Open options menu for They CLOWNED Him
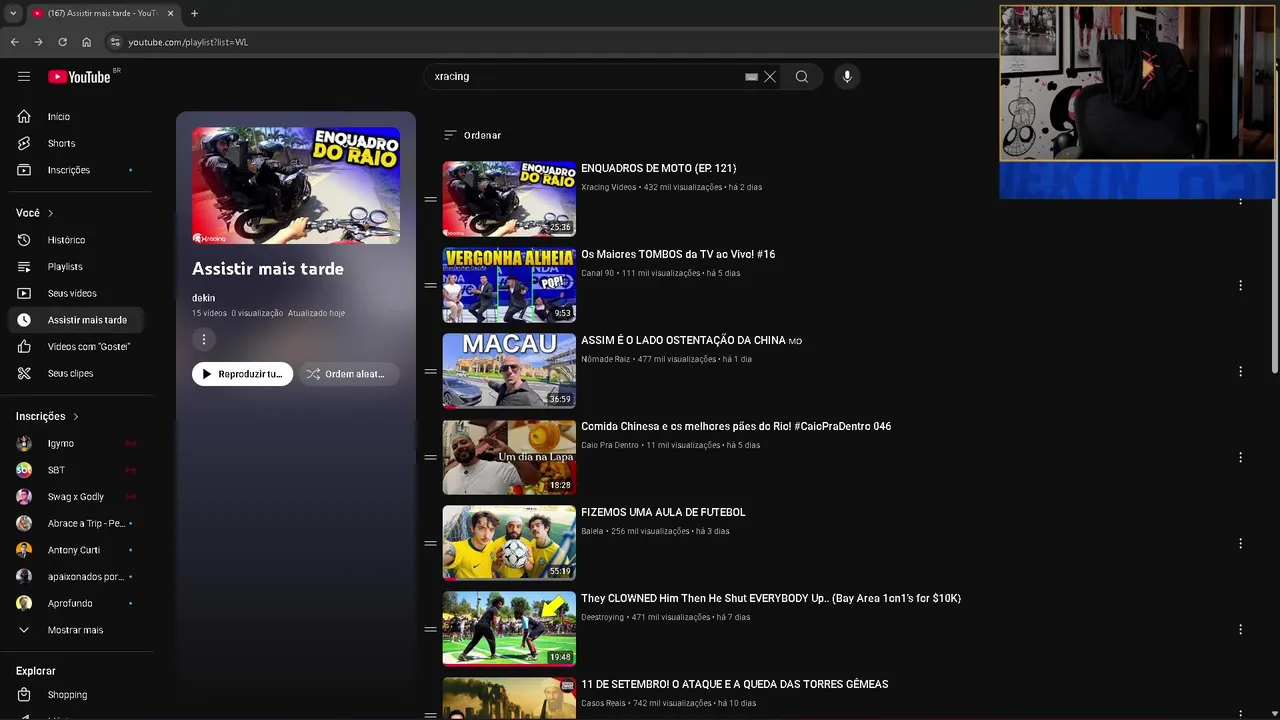 click(1240, 629)
